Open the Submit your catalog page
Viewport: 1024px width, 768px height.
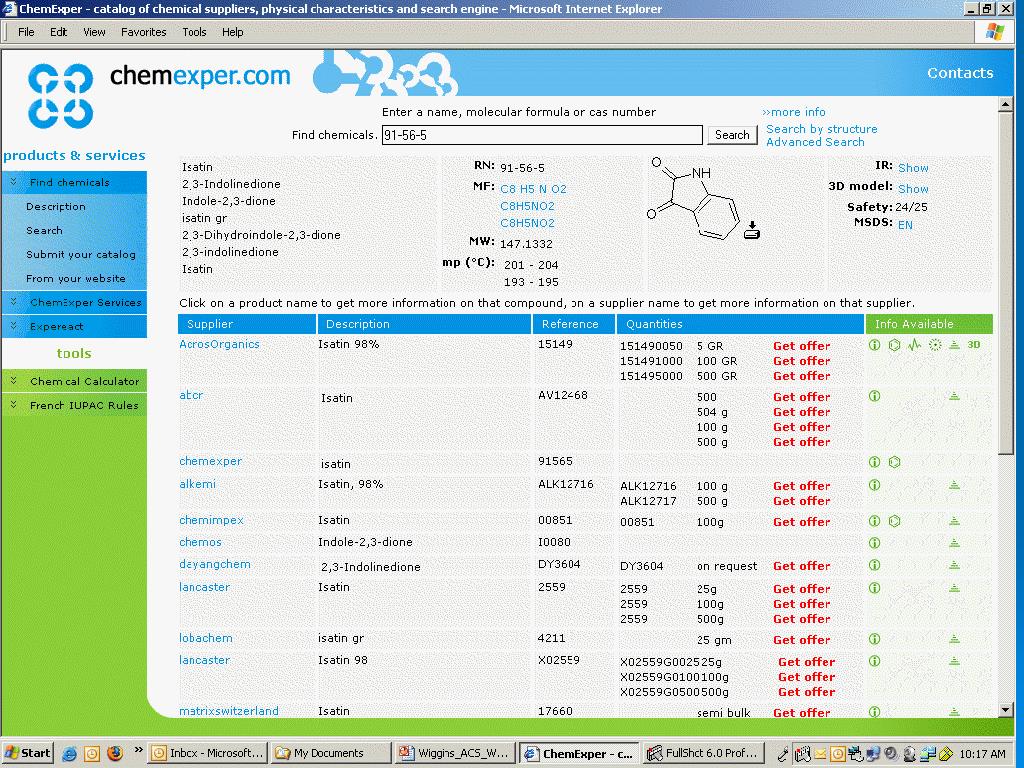pos(81,254)
